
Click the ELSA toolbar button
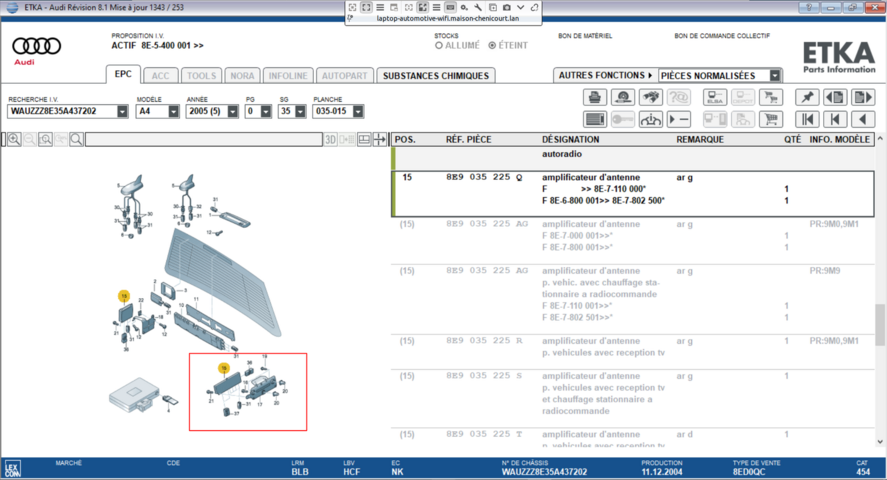click(715, 97)
